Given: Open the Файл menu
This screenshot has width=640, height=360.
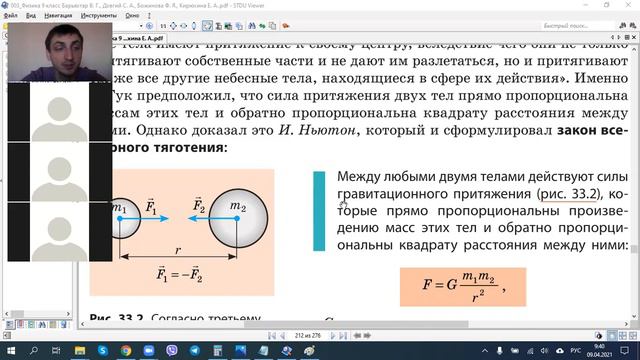Looking at the screenshot, I should (10, 16).
